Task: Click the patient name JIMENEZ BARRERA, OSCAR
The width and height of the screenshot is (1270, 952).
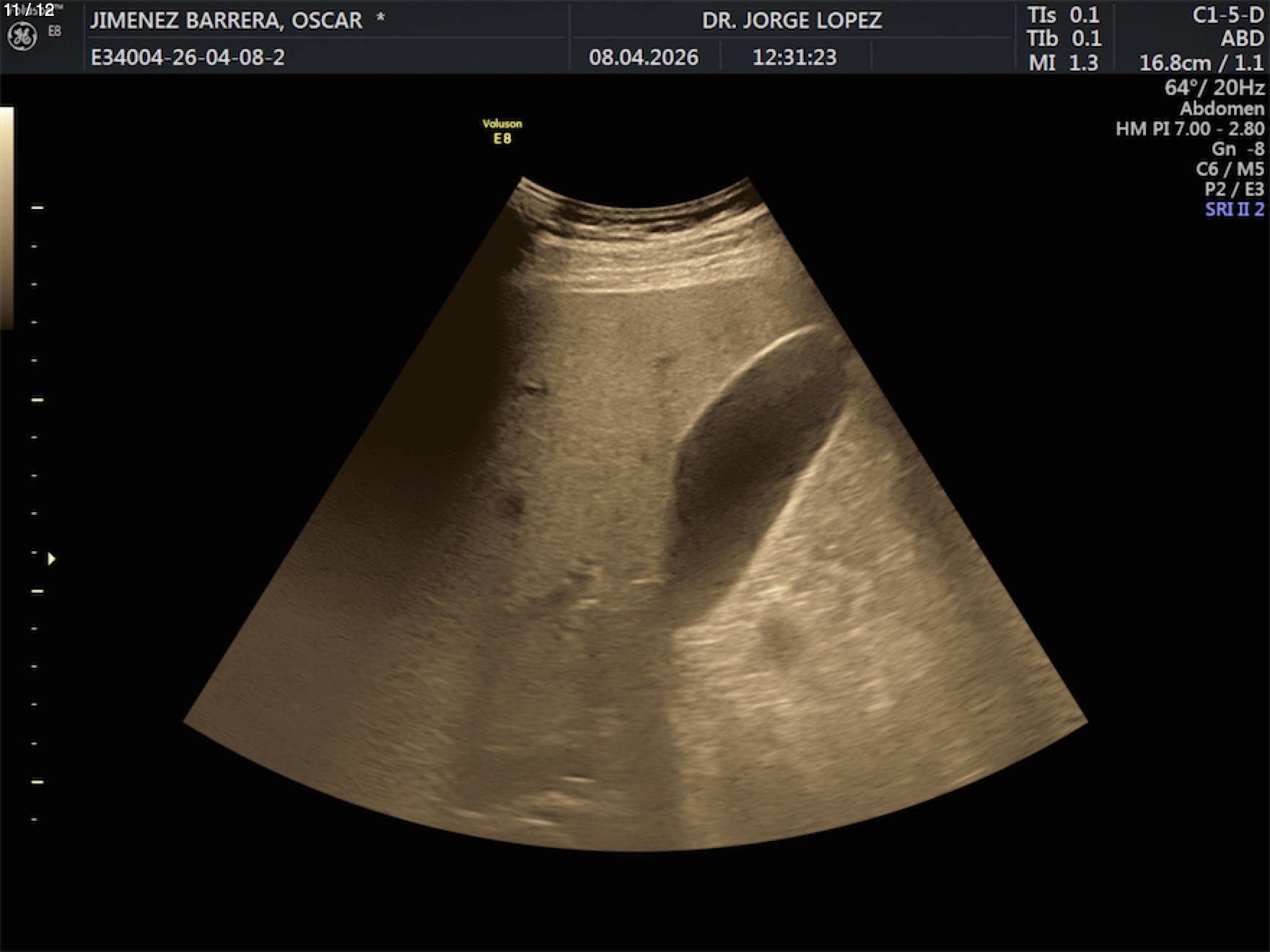Action: [226, 20]
